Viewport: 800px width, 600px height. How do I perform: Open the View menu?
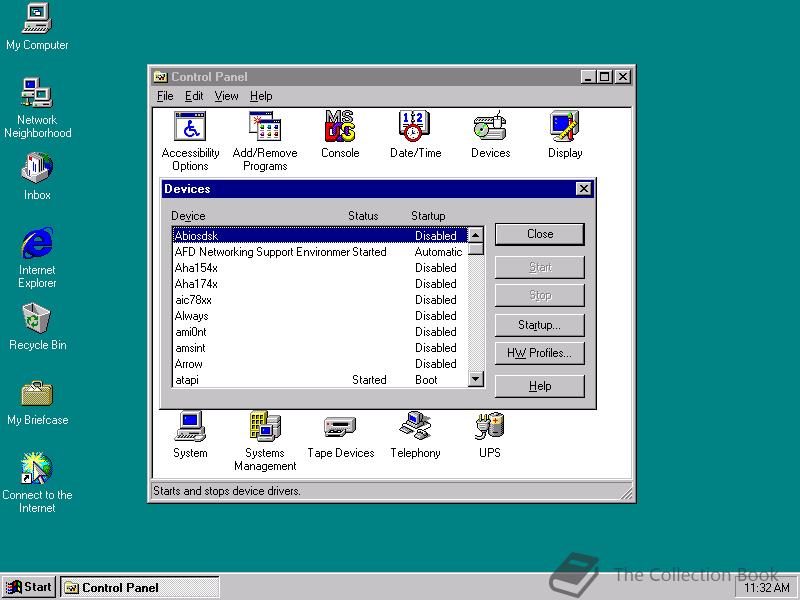226,96
